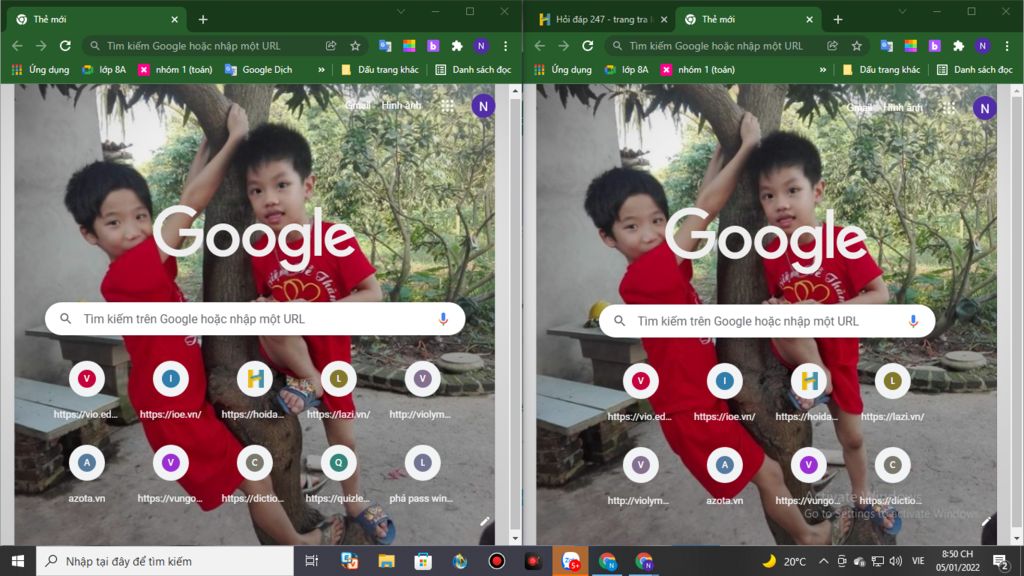Expand hidden bookmarks chevron in right window
Image resolution: width=1024 pixels, height=576 pixels.
pyautogui.click(x=823, y=69)
